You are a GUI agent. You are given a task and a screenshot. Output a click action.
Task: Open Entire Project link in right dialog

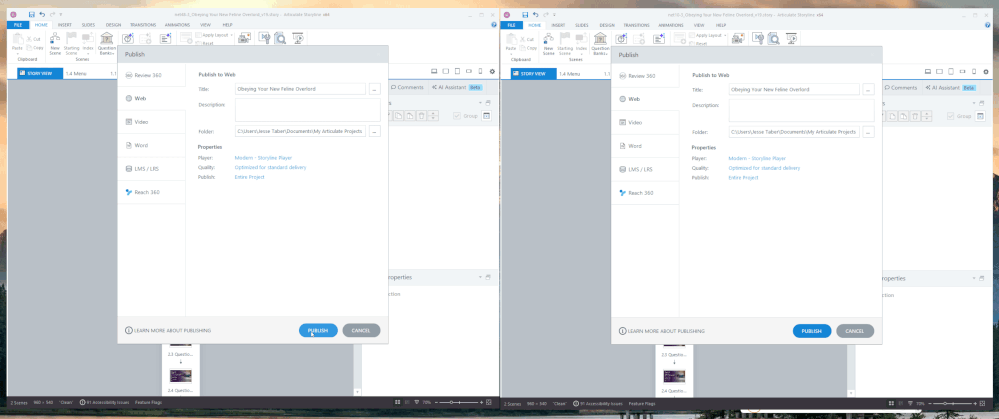pos(744,178)
